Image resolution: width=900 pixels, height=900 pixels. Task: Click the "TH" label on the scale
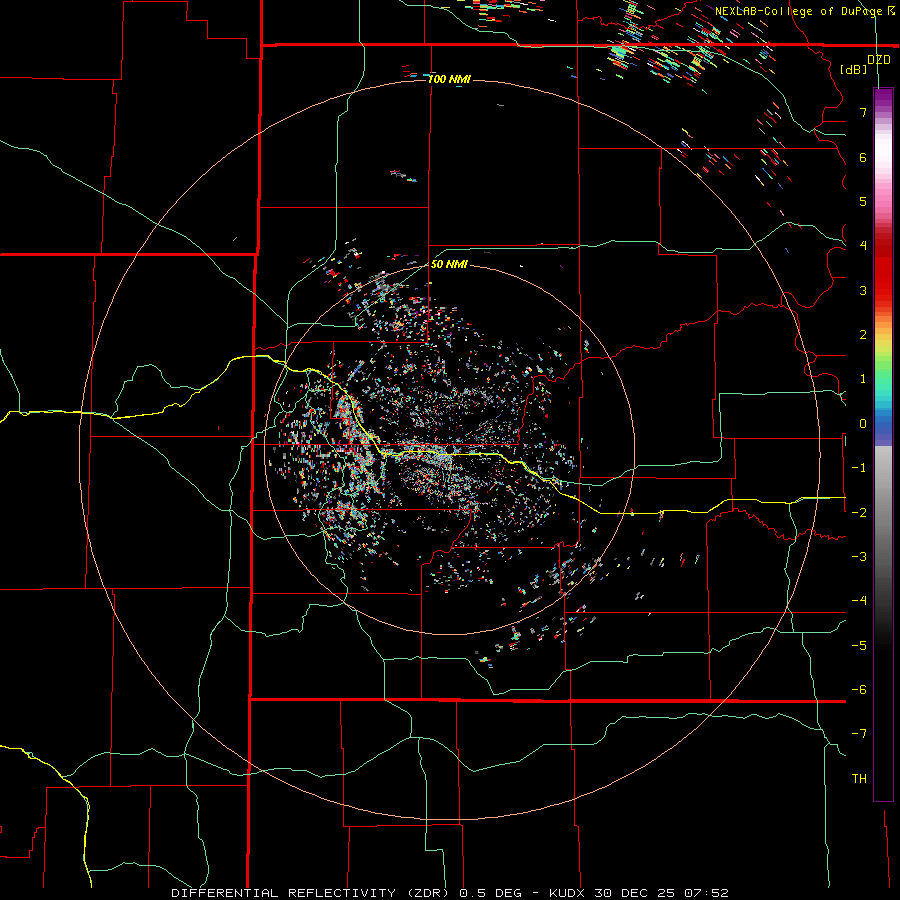click(x=859, y=778)
